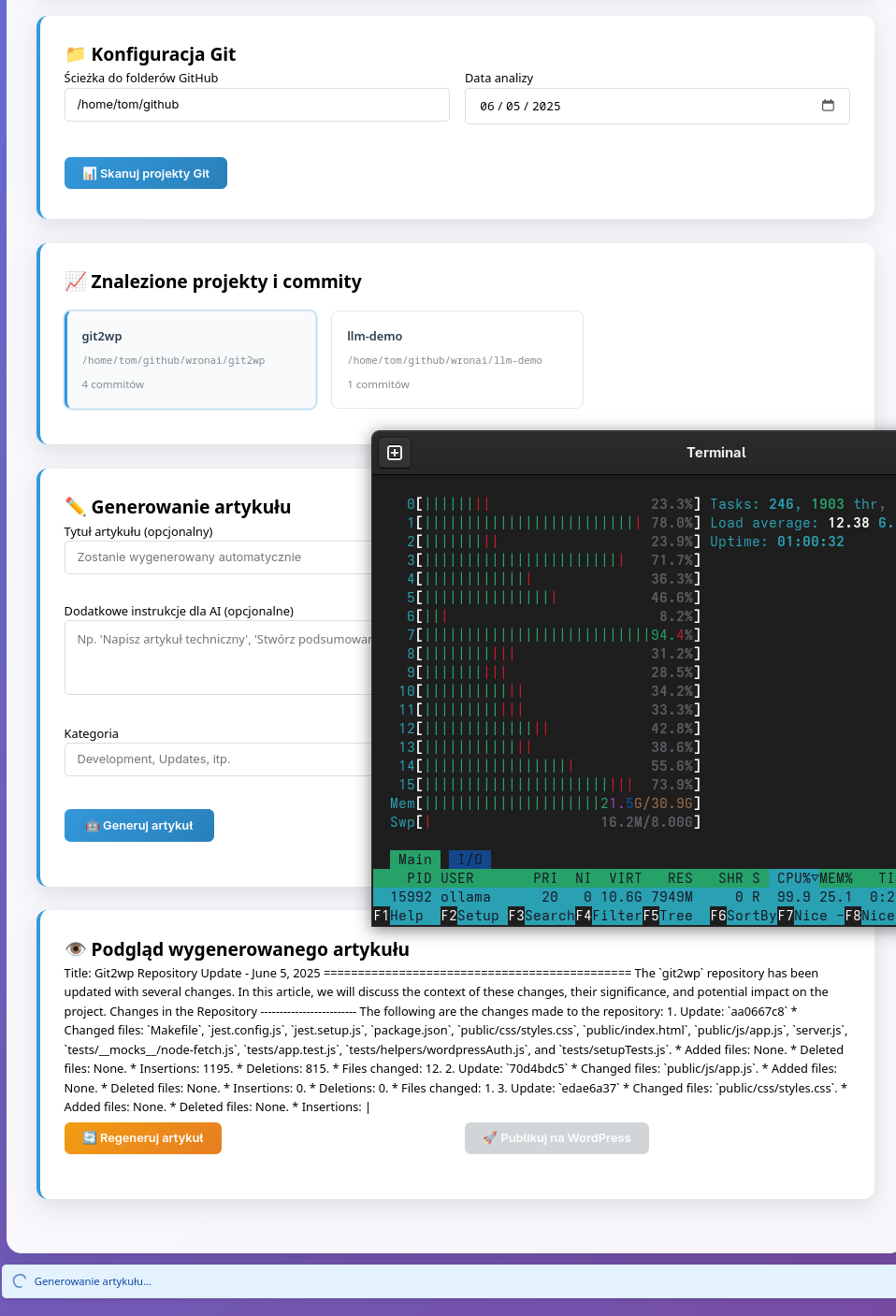Click the Kategoria input field
The height and width of the screenshot is (1316, 896).
[218, 759]
